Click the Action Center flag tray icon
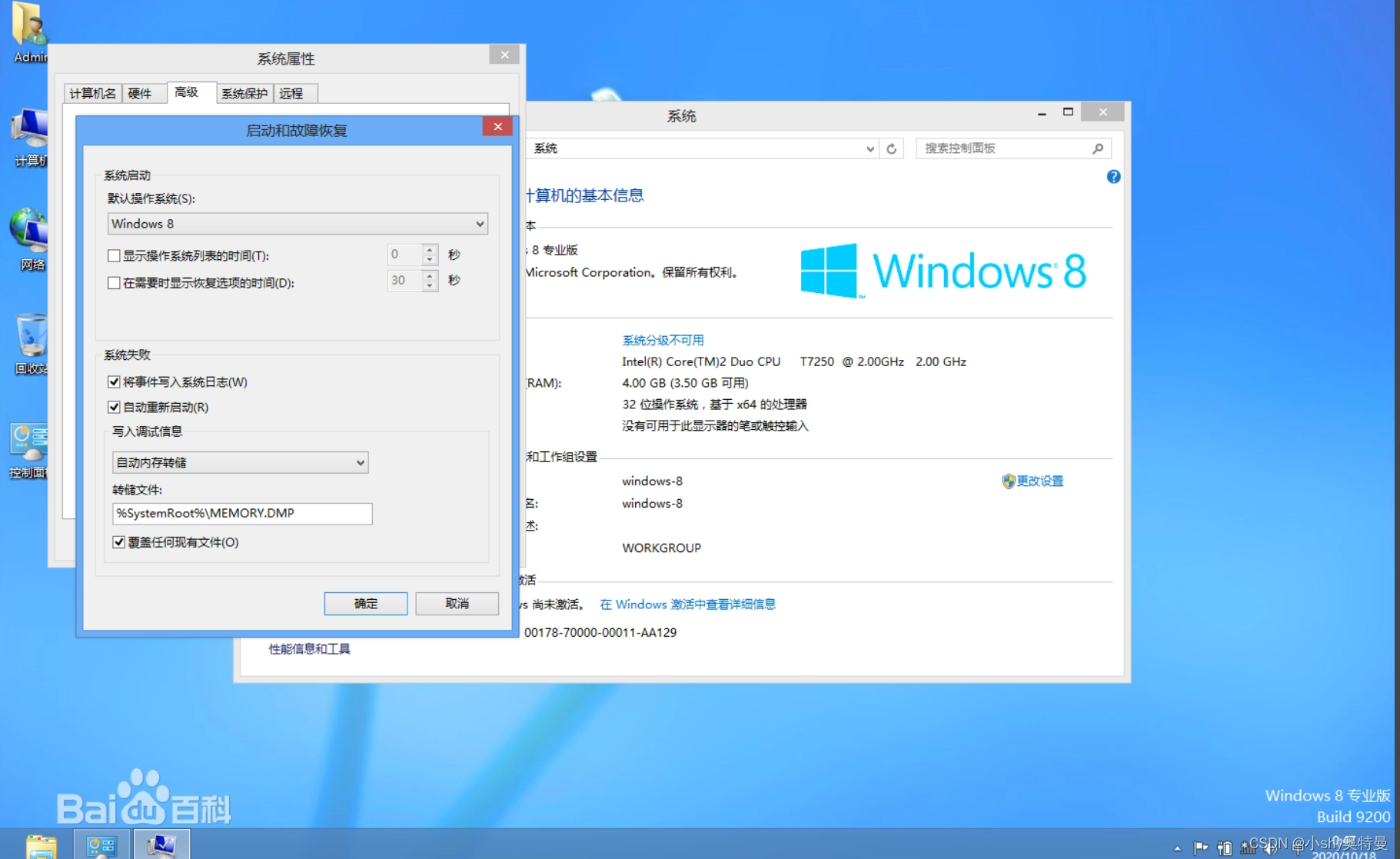Image resolution: width=1400 pixels, height=859 pixels. [1200, 847]
